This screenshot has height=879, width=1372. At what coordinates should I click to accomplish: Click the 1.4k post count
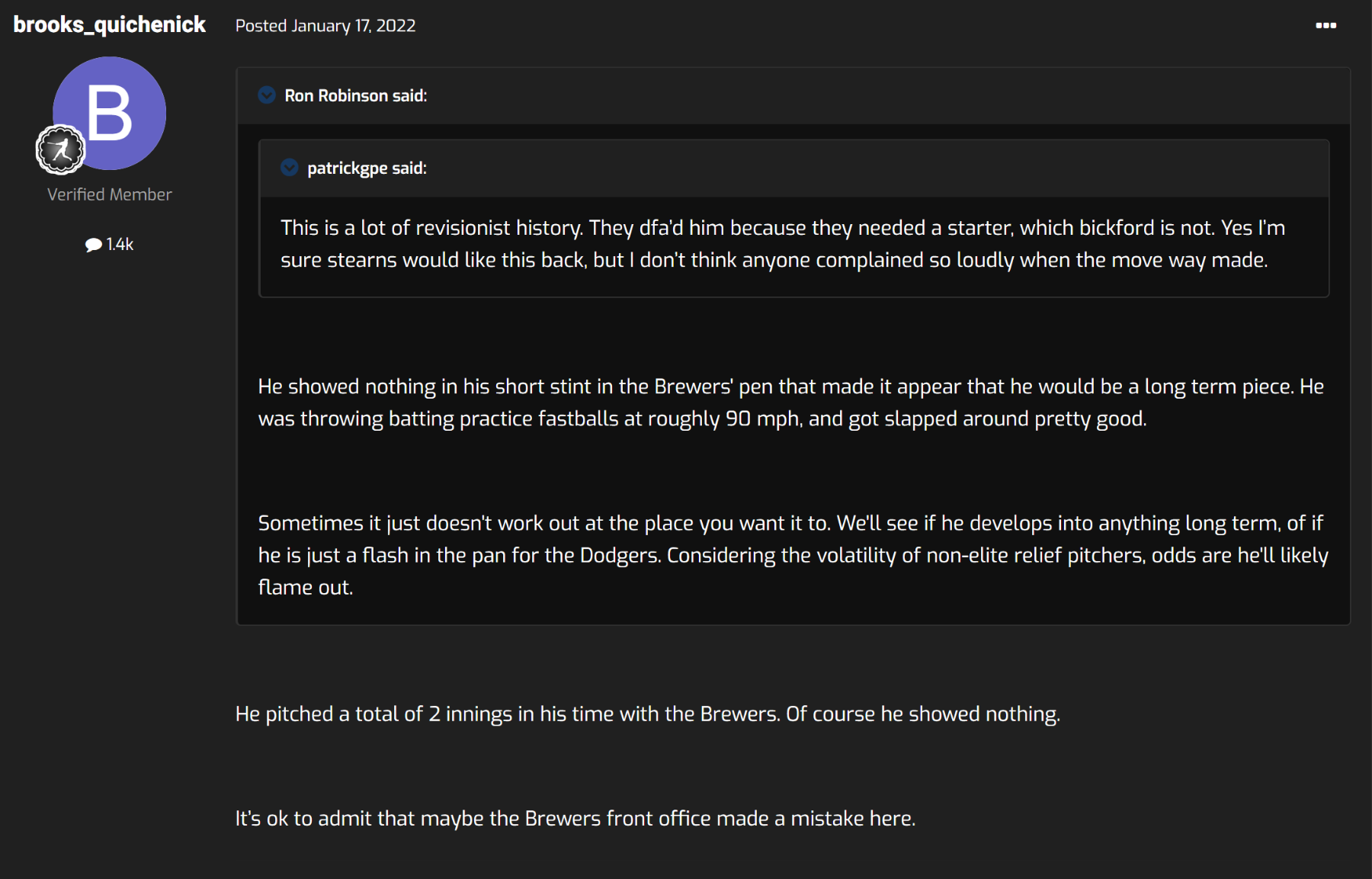click(x=120, y=245)
